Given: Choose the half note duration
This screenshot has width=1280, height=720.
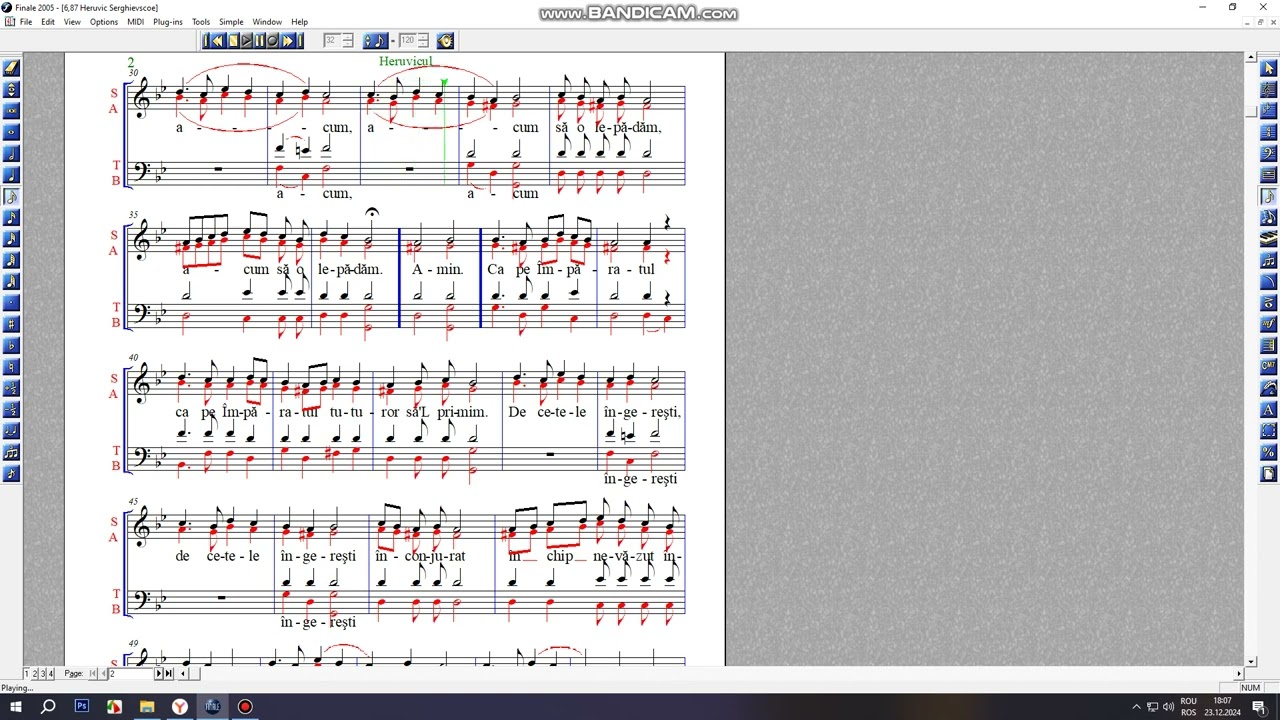Looking at the screenshot, I should click(x=12, y=154).
